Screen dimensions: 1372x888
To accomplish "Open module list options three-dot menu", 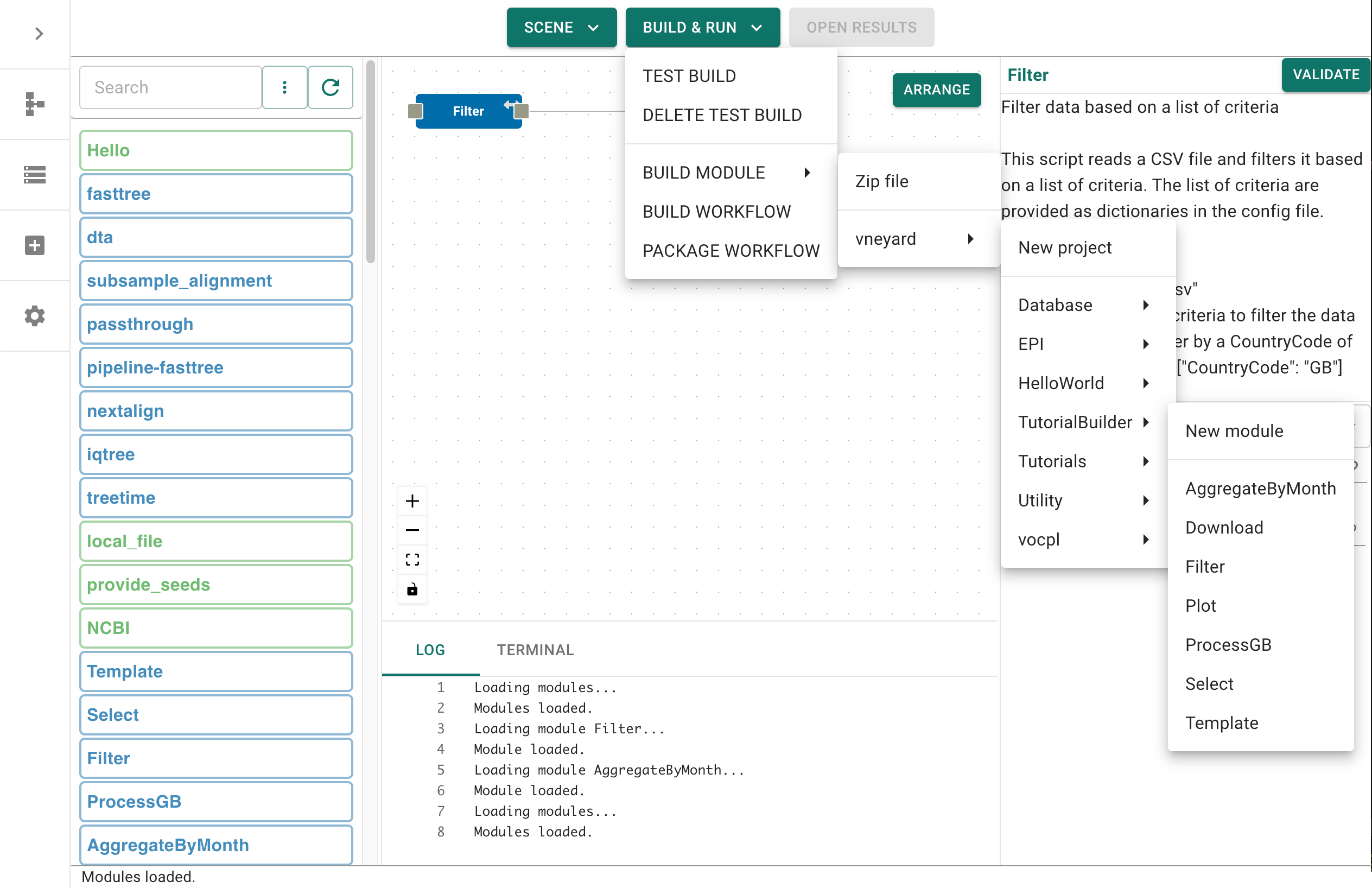I will [284, 87].
